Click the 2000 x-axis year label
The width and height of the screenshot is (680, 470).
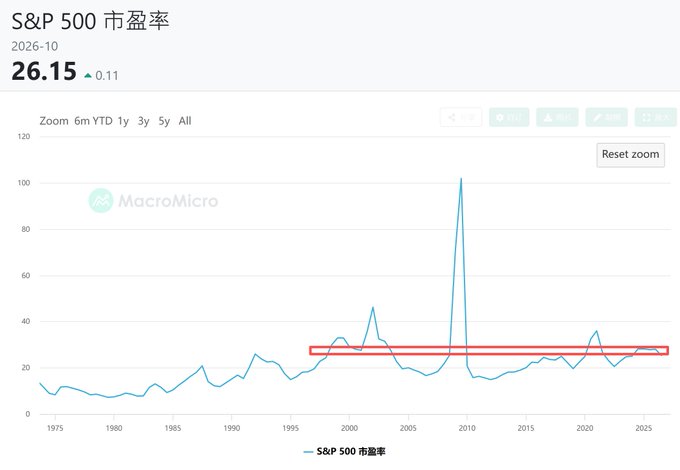point(349,428)
